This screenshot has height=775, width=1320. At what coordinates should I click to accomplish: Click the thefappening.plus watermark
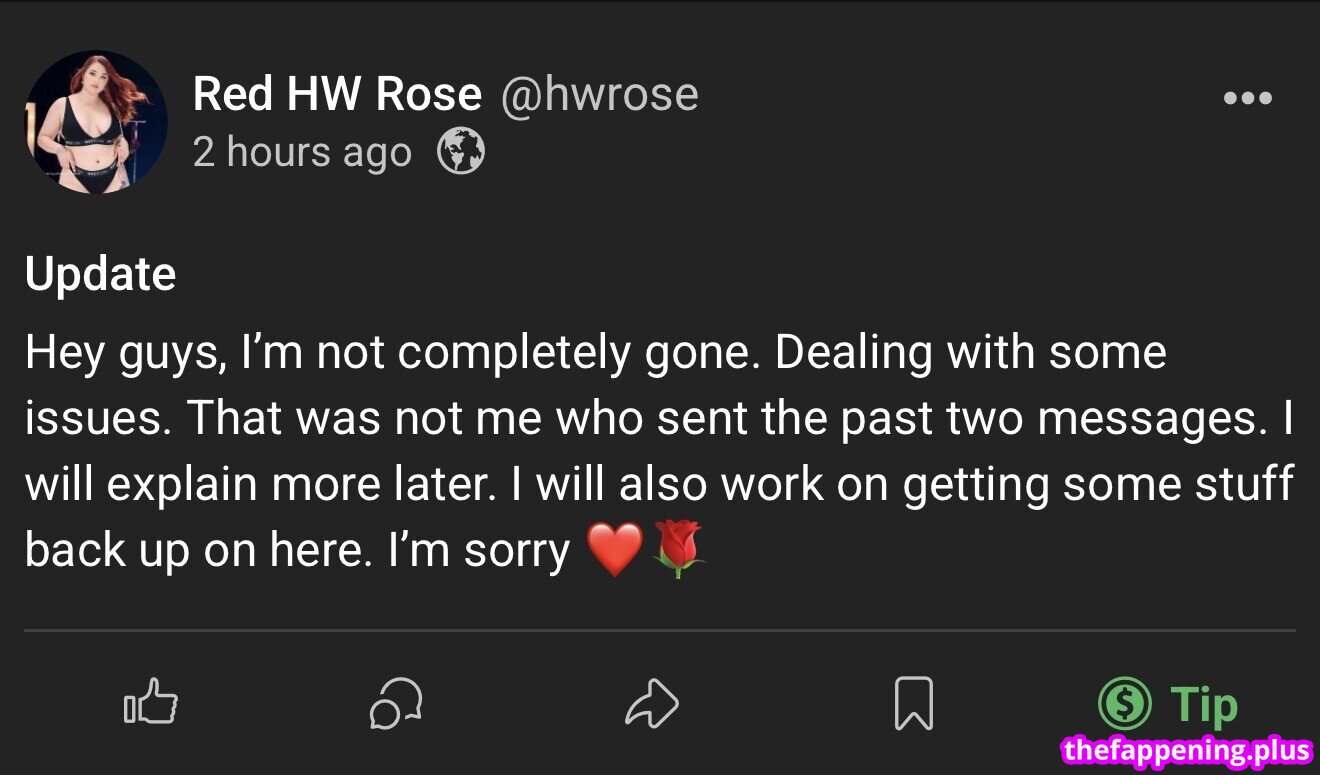[1187, 749]
